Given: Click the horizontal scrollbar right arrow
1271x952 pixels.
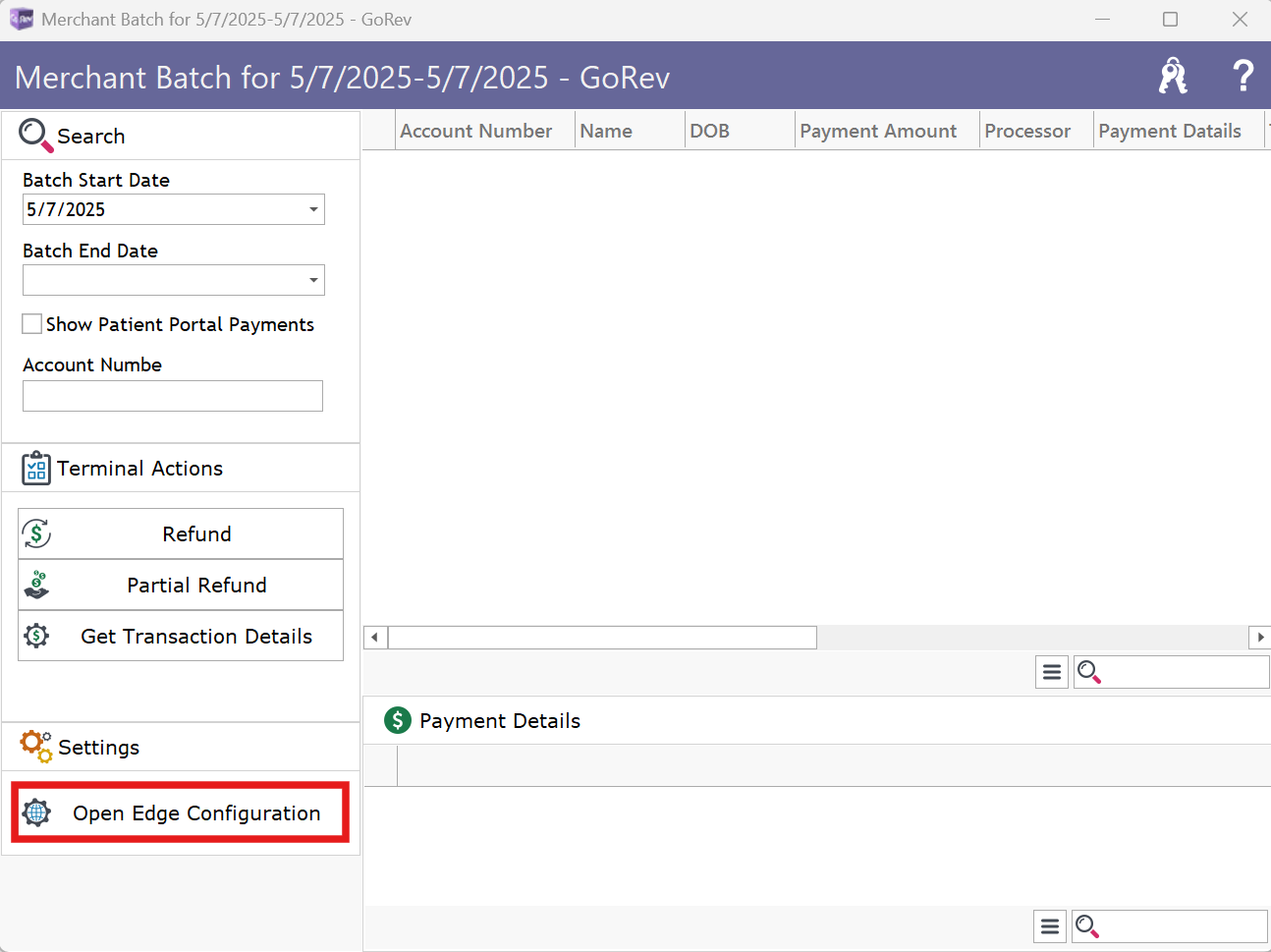Looking at the screenshot, I should click(1260, 638).
